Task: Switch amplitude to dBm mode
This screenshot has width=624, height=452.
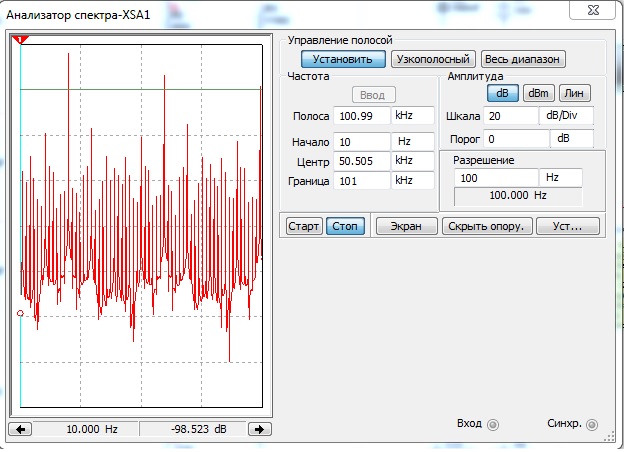Action: point(538,93)
